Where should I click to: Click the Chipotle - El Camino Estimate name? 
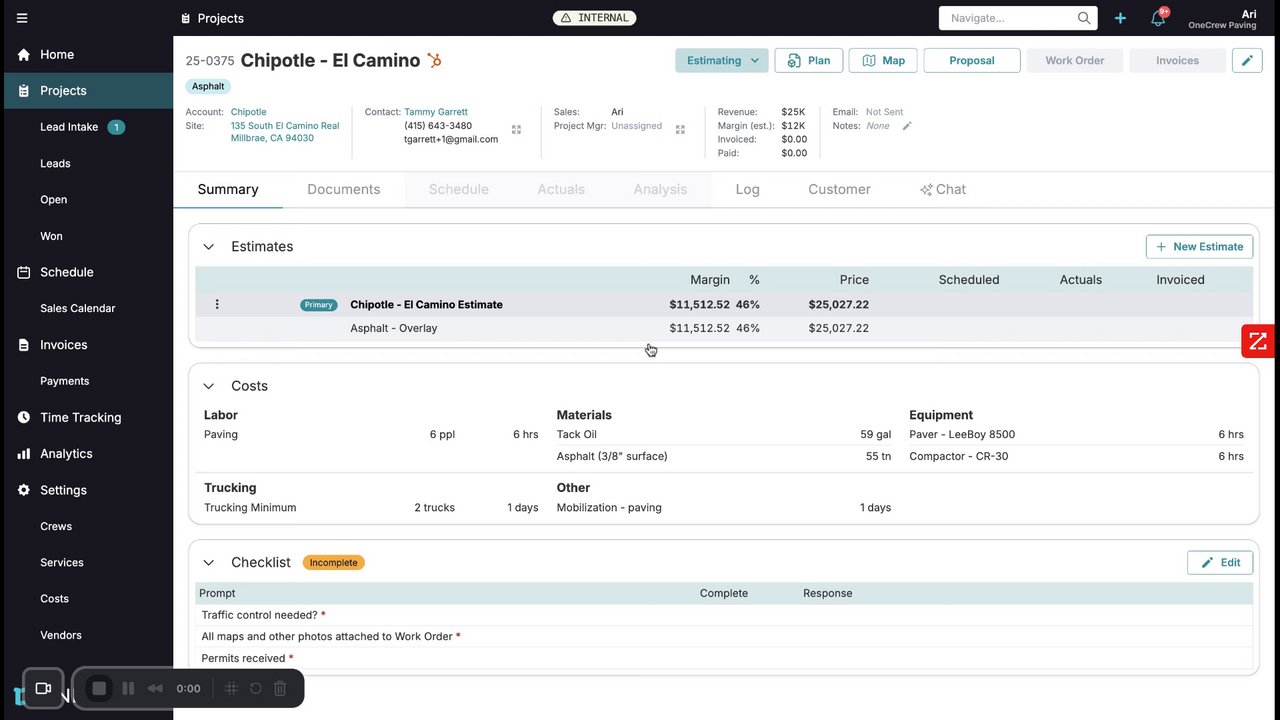[x=426, y=305]
